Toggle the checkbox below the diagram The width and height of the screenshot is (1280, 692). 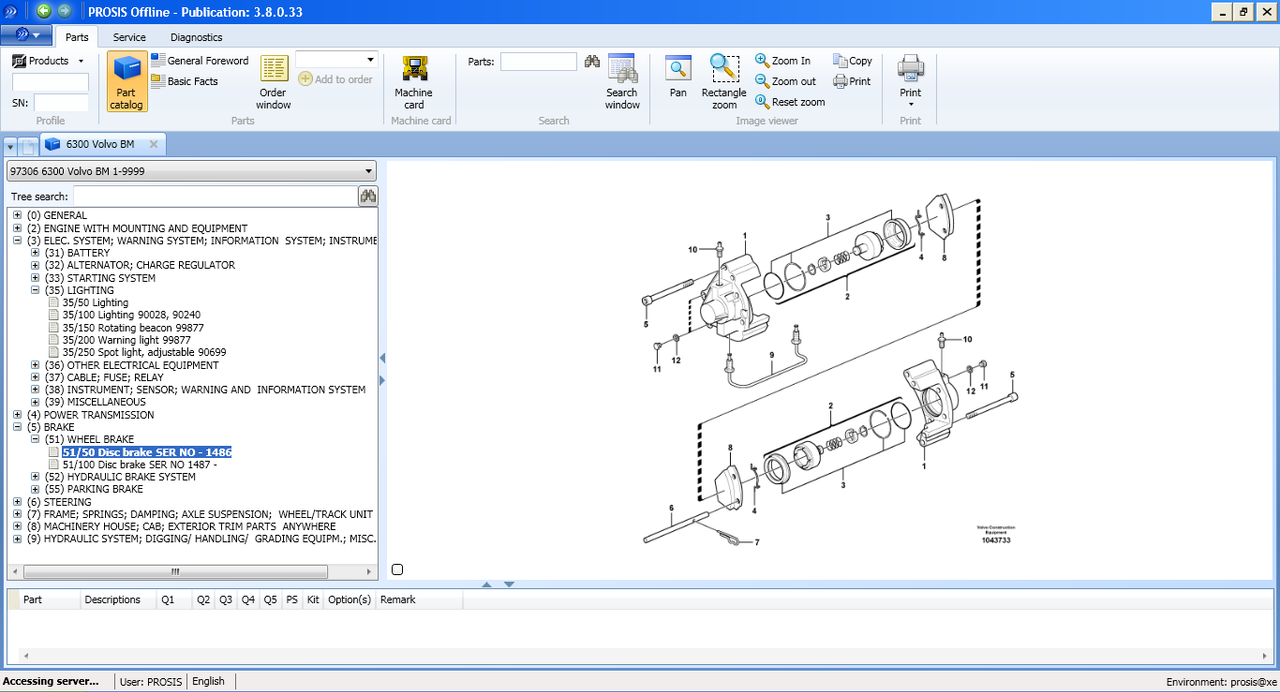tap(397, 570)
